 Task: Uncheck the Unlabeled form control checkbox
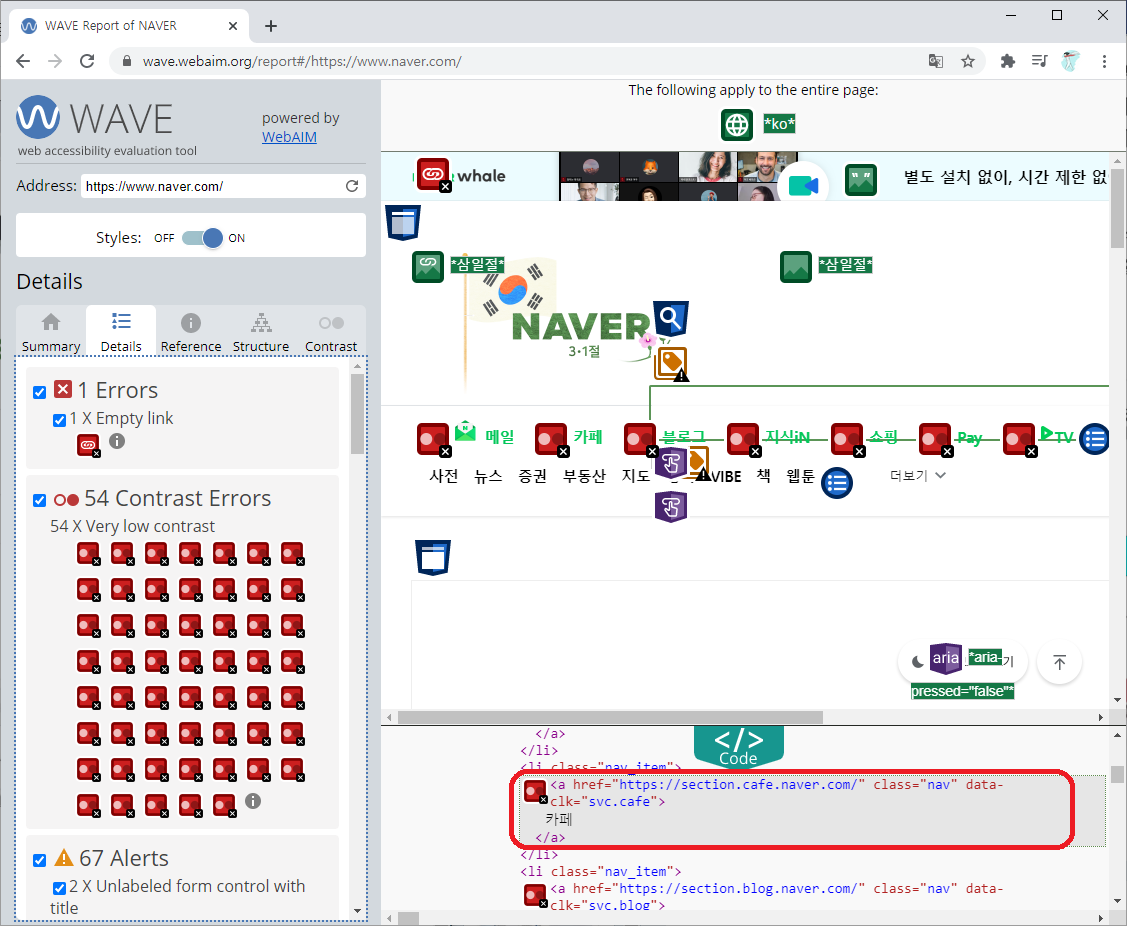[x=60, y=888]
